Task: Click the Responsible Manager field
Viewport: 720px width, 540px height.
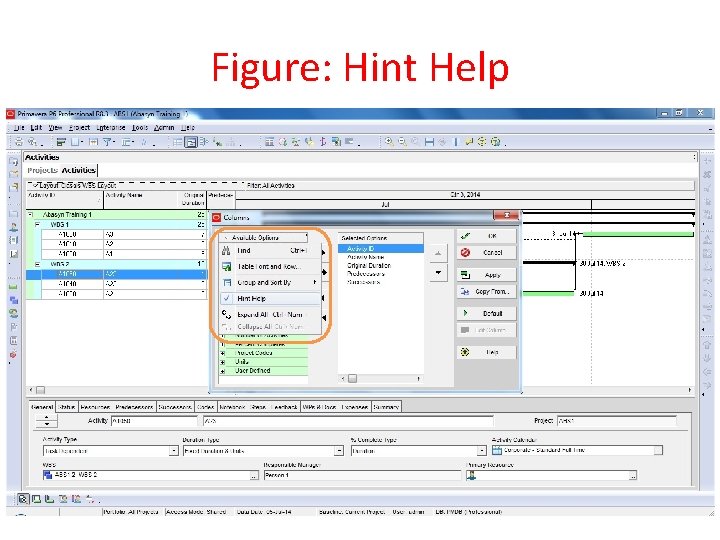Action: [362, 475]
